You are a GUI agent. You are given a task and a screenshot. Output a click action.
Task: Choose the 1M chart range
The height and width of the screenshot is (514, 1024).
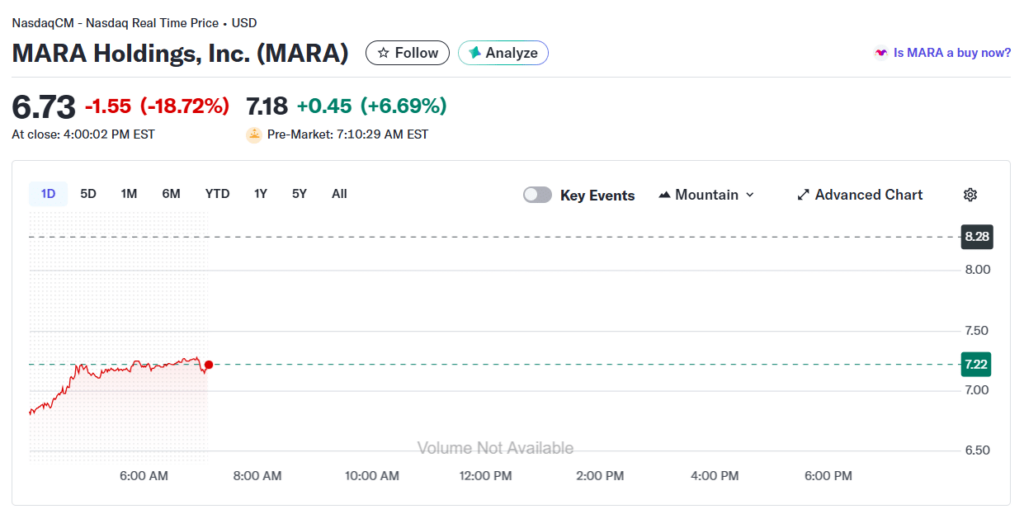click(x=129, y=194)
